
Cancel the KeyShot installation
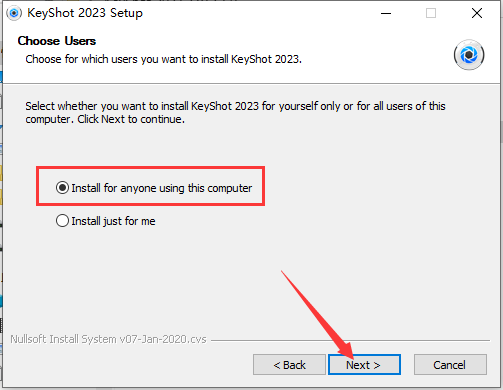coord(450,365)
